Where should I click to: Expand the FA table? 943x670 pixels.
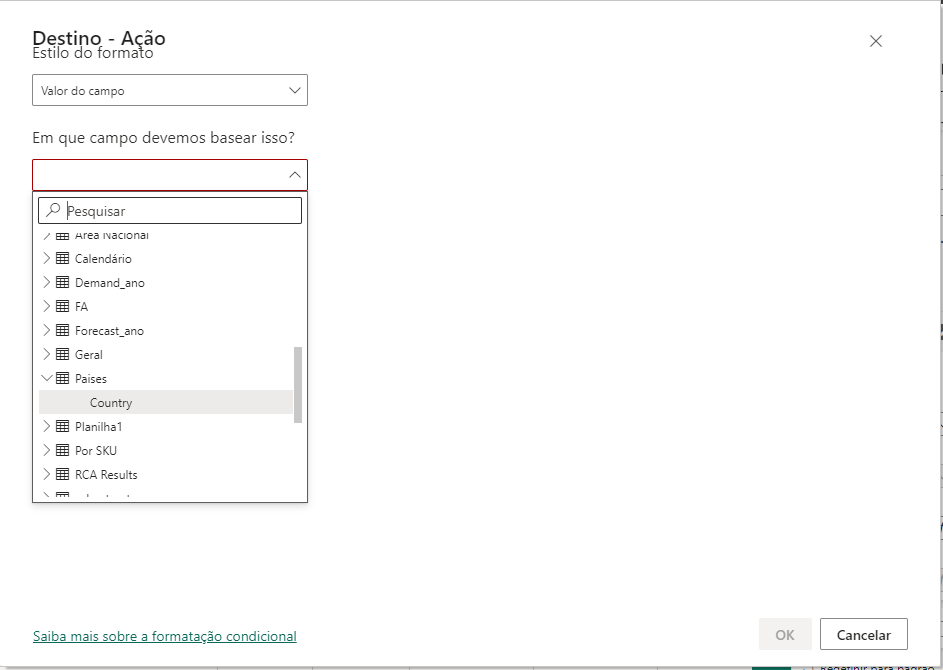click(46, 307)
